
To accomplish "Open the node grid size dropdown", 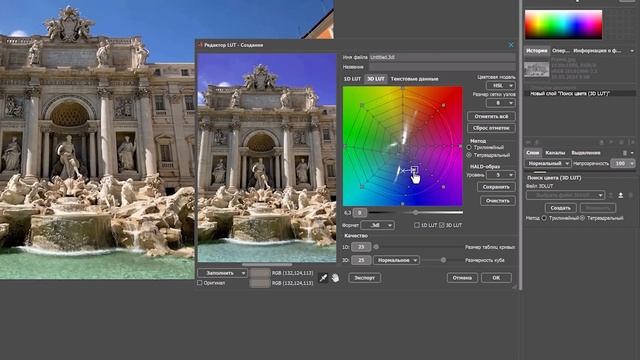I will [x=501, y=103].
